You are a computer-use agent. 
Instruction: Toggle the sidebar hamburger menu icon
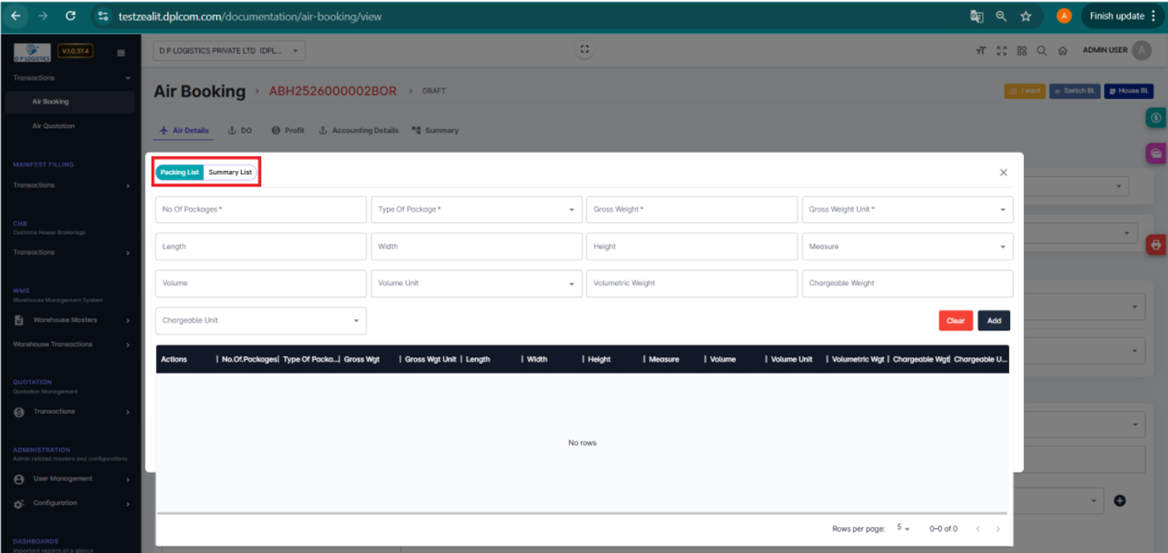click(x=121, y=52)
